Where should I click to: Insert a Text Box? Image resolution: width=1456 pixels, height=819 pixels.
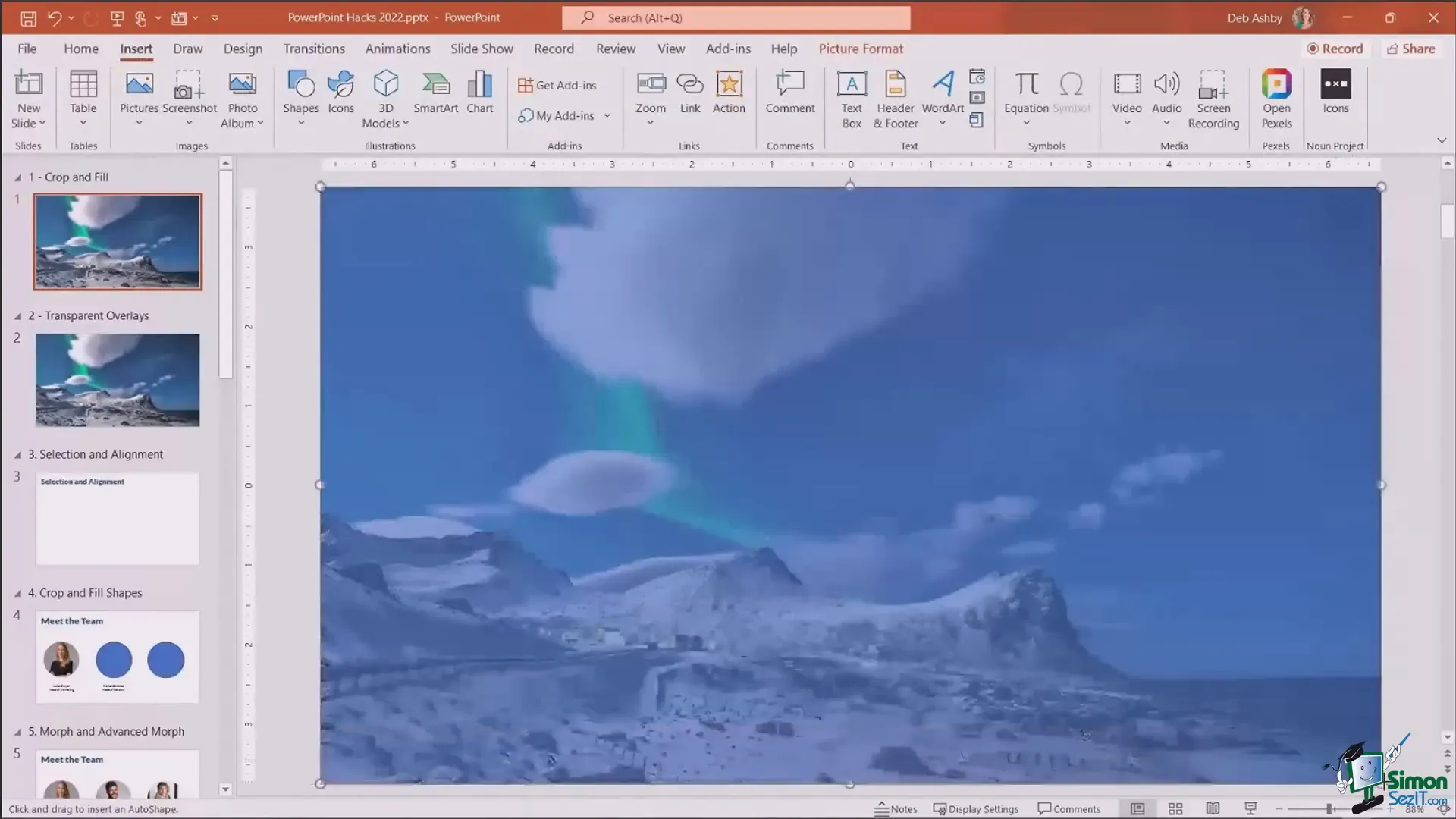click(852, 99)
